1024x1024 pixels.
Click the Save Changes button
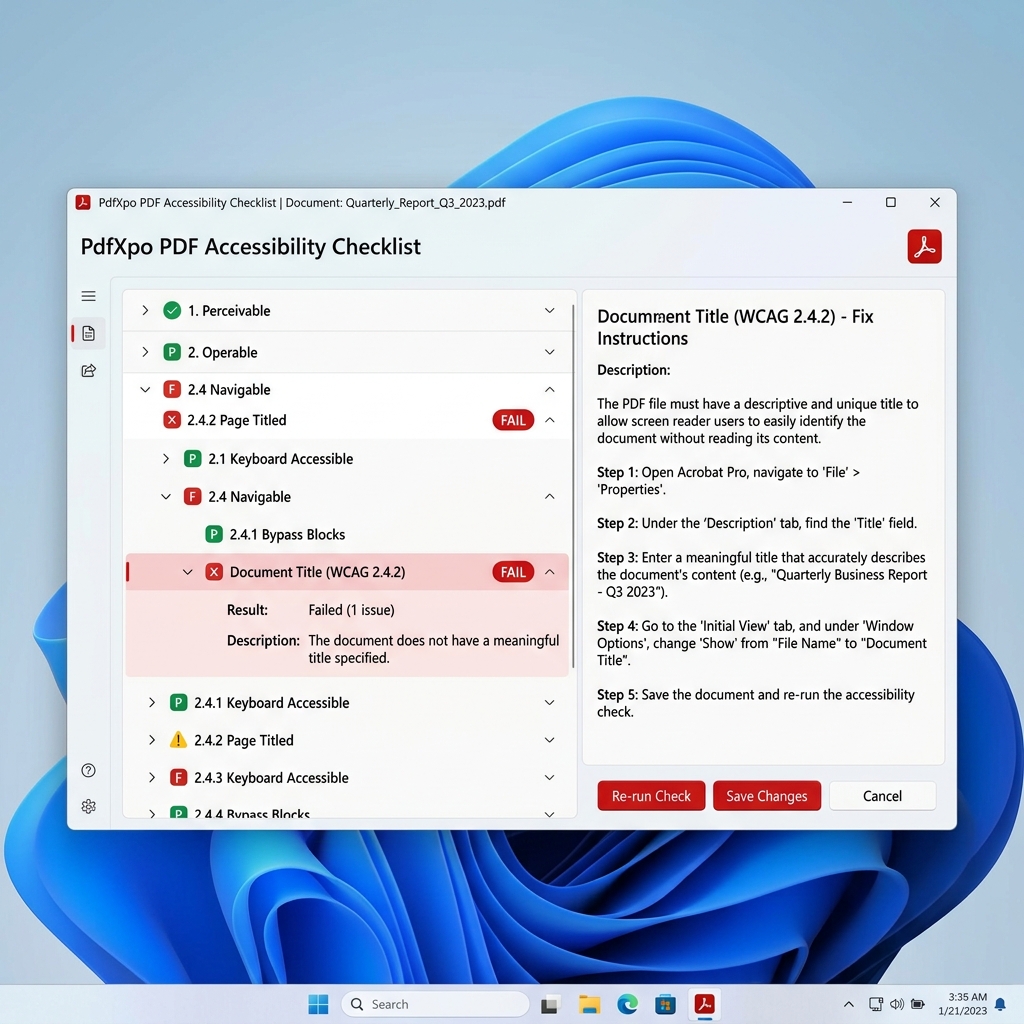[766, 795]
